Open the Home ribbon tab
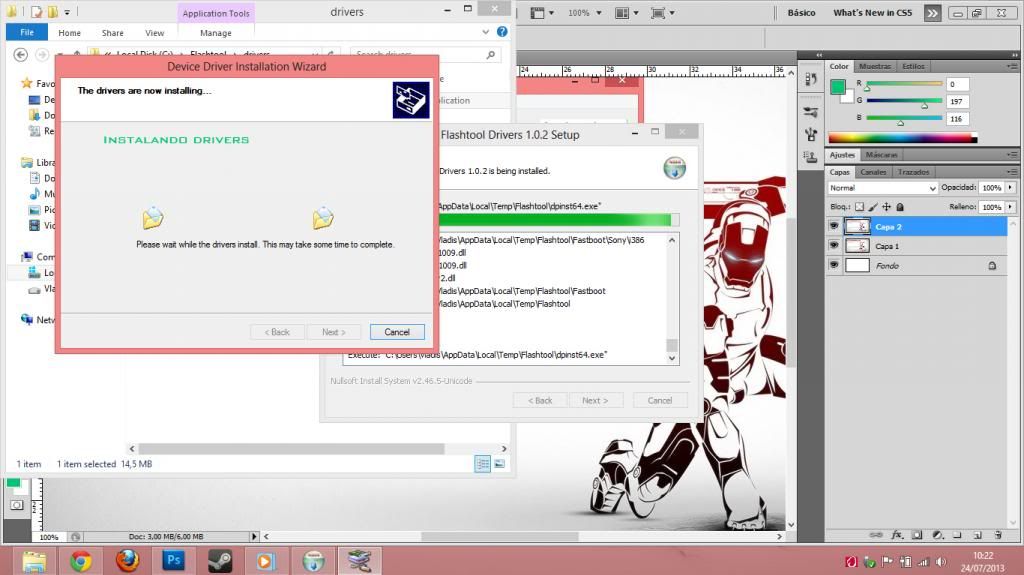This screenshot has width=1024, height=575. click(69, 33)
